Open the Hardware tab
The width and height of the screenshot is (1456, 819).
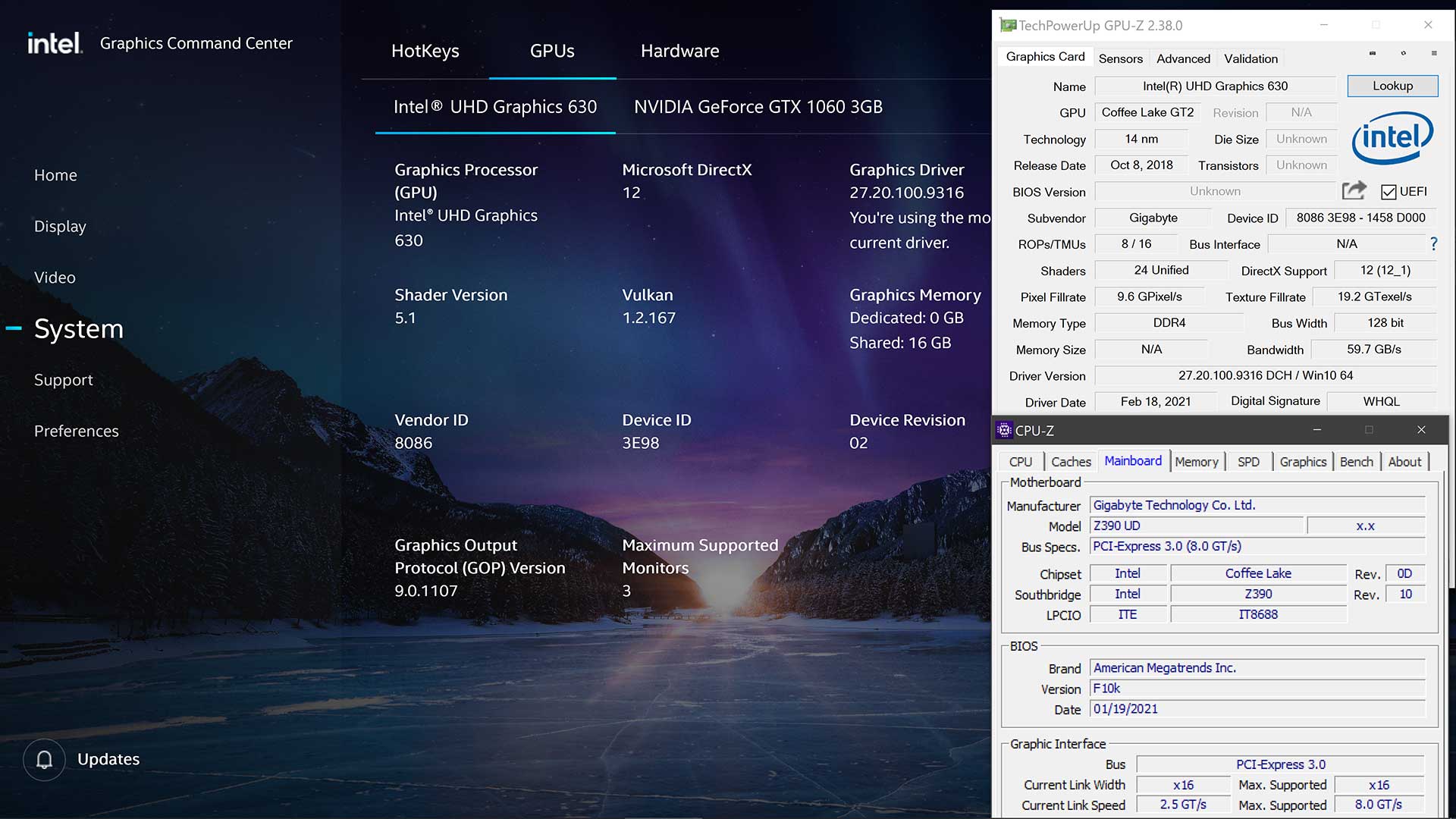point(680,51)
